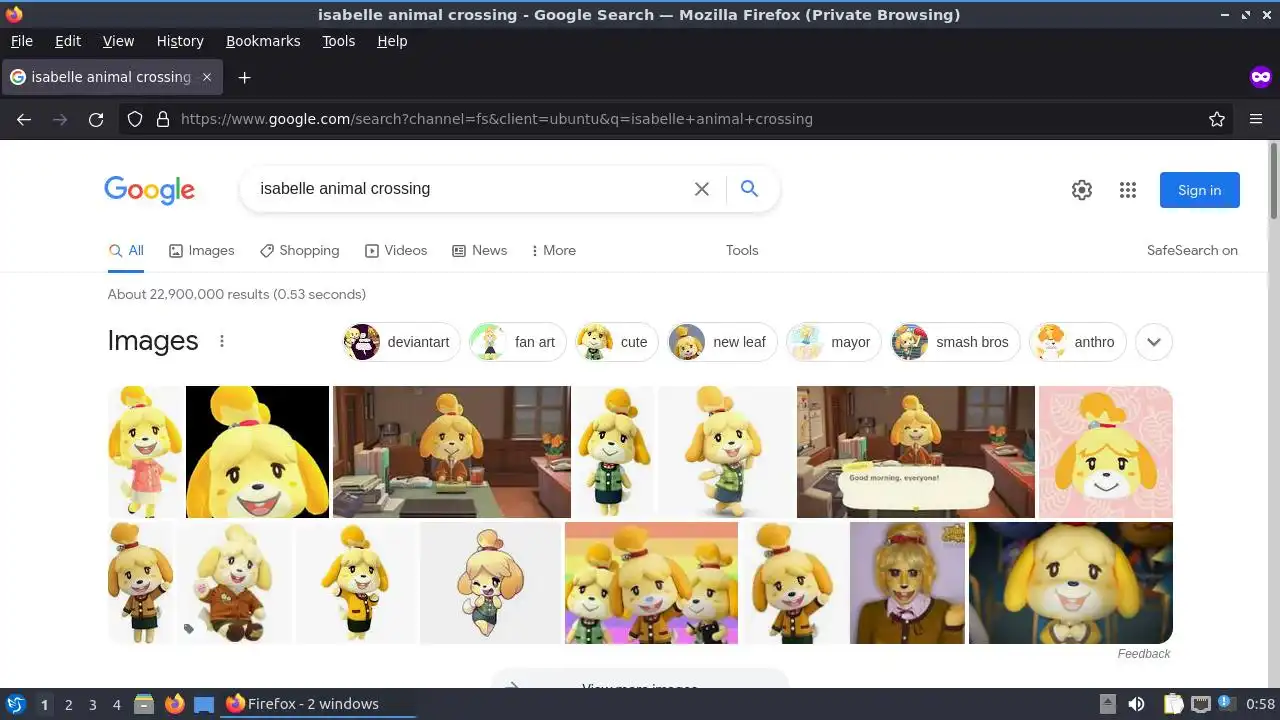Click the page vertical scrollbar
The height and width of the screenshot is (720, 1280).
[1273, 180]
